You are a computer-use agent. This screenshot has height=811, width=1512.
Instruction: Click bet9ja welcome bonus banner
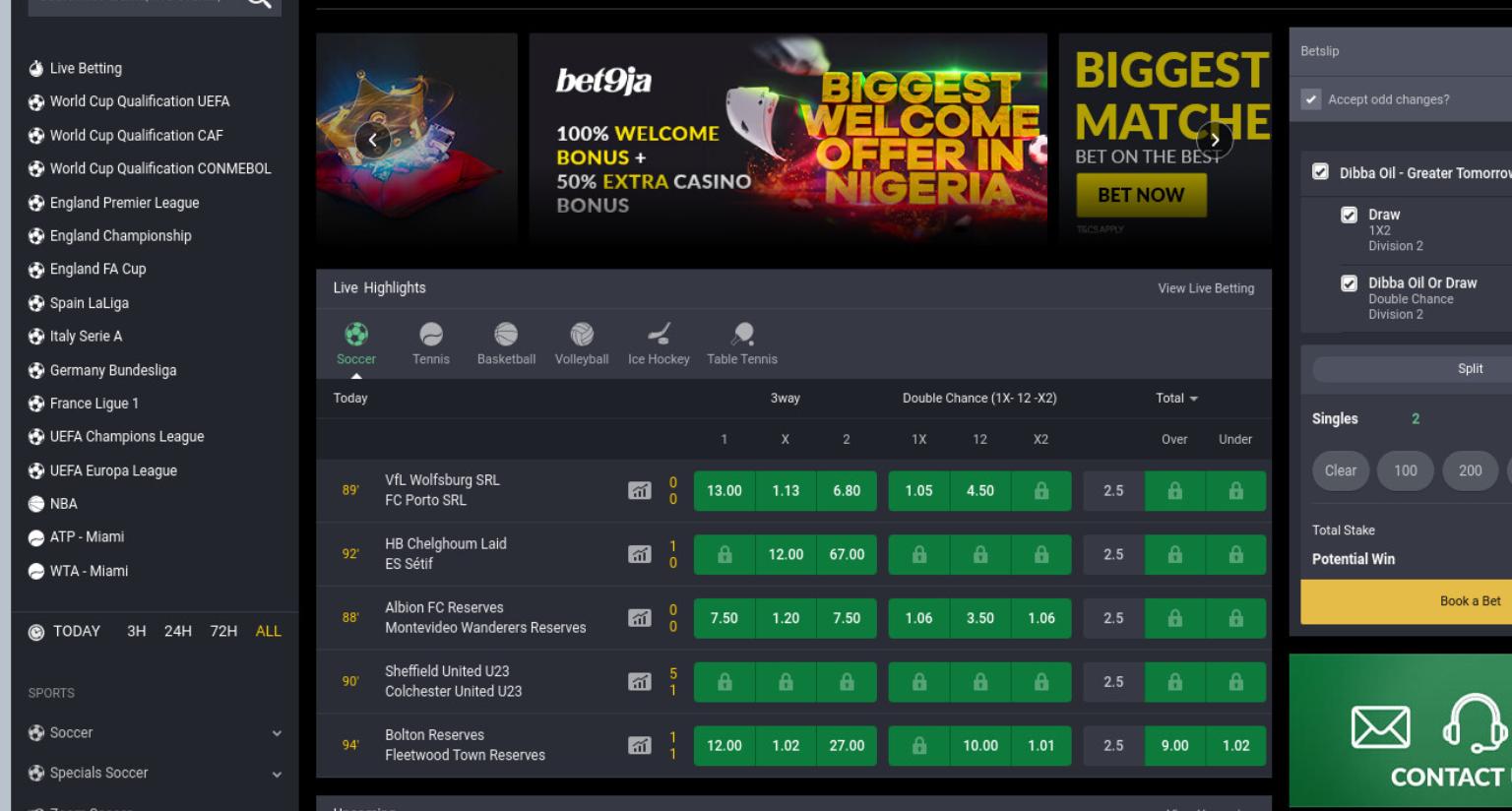787,140
